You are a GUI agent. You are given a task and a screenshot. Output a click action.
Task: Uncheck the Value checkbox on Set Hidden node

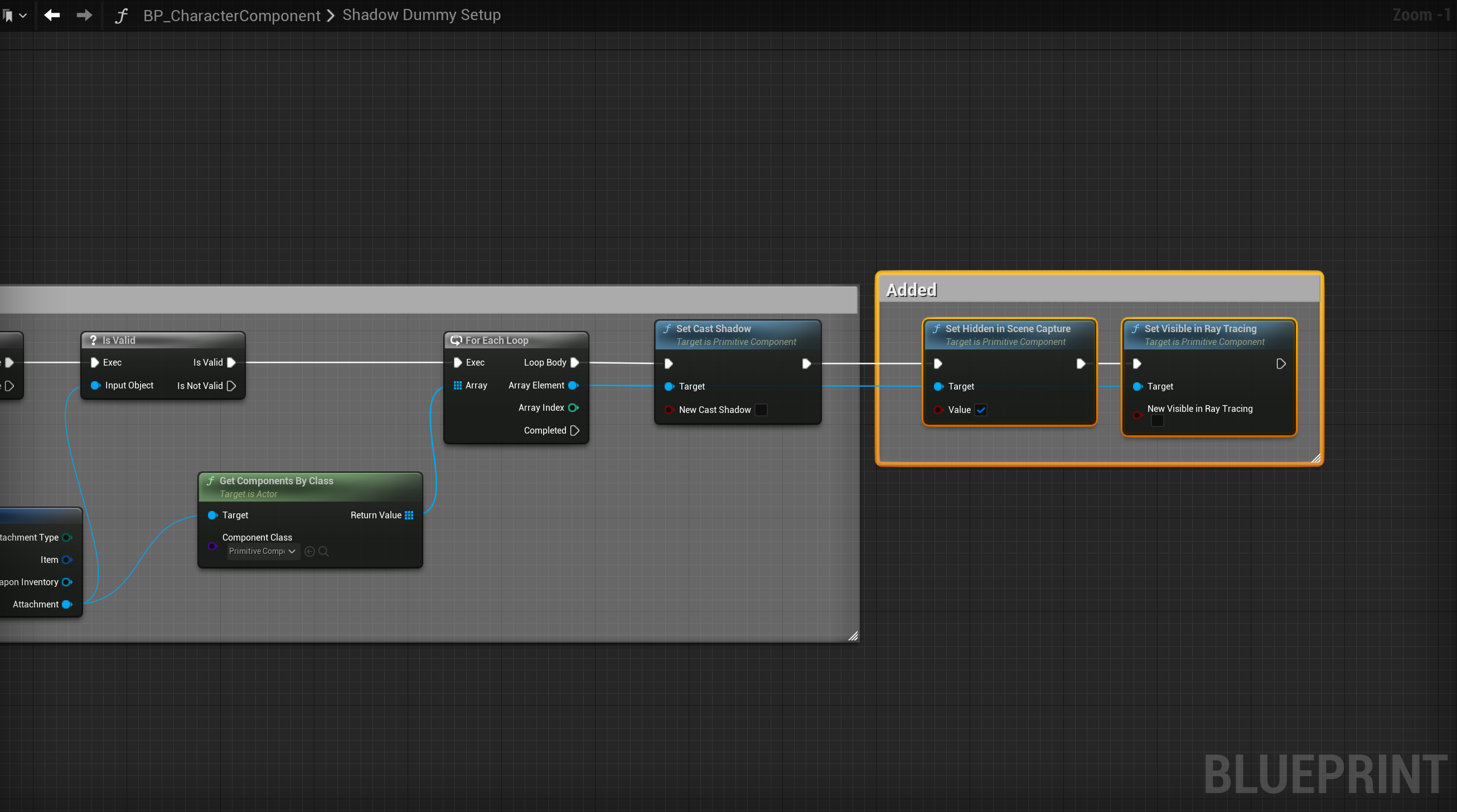(981, 410)
